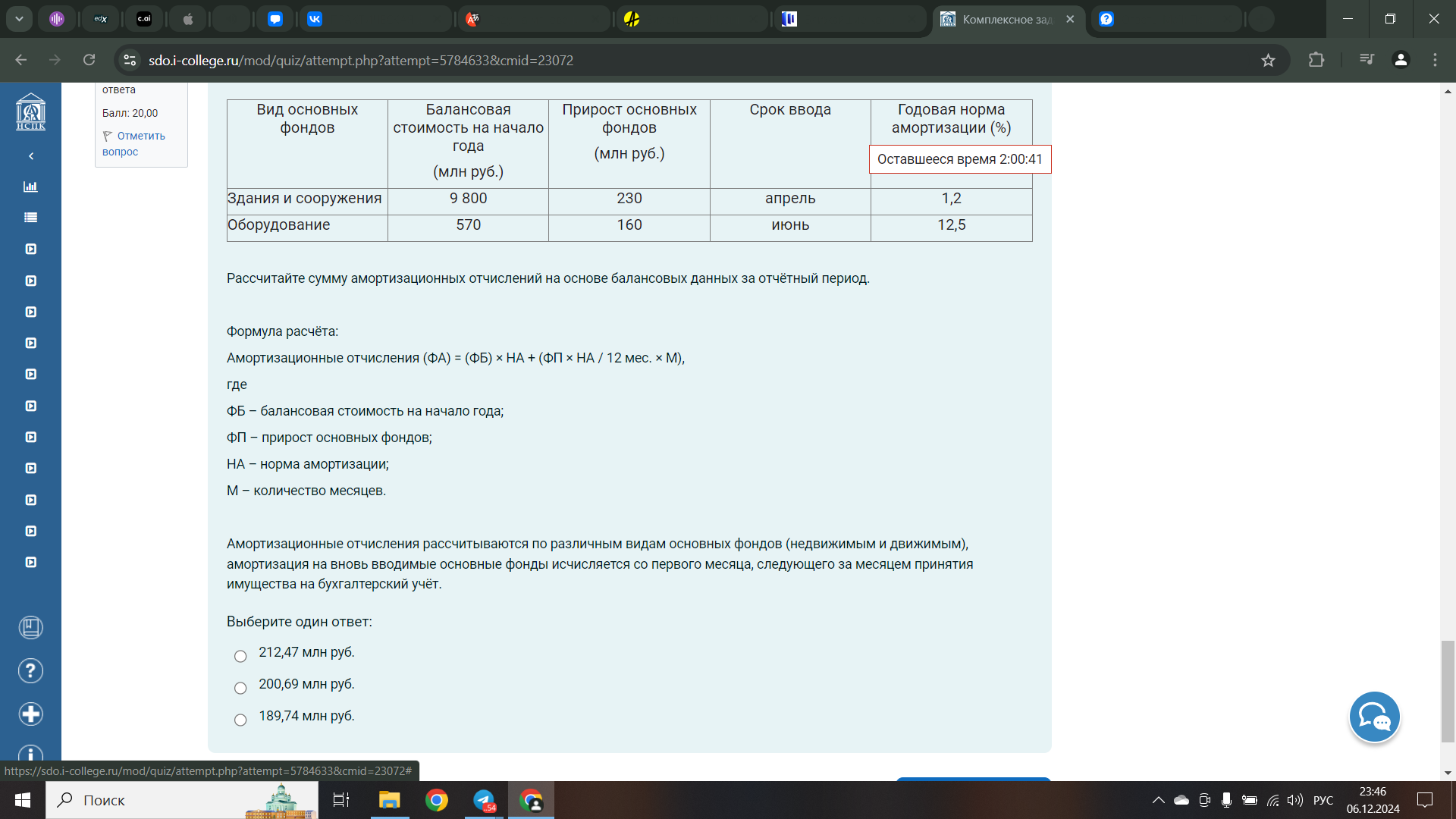Open the book library sidebar icon

30,627
